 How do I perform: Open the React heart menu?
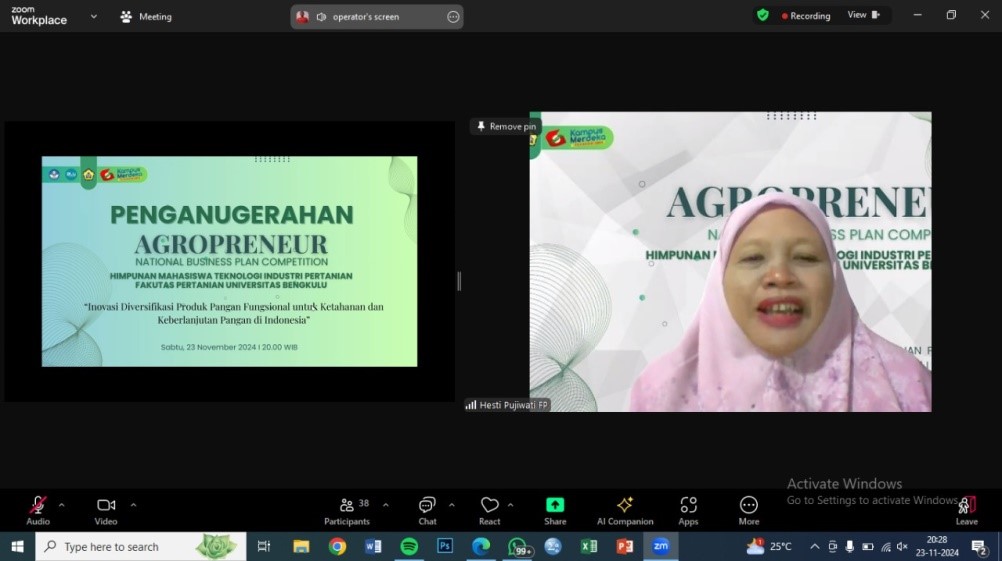click(489, 511)
